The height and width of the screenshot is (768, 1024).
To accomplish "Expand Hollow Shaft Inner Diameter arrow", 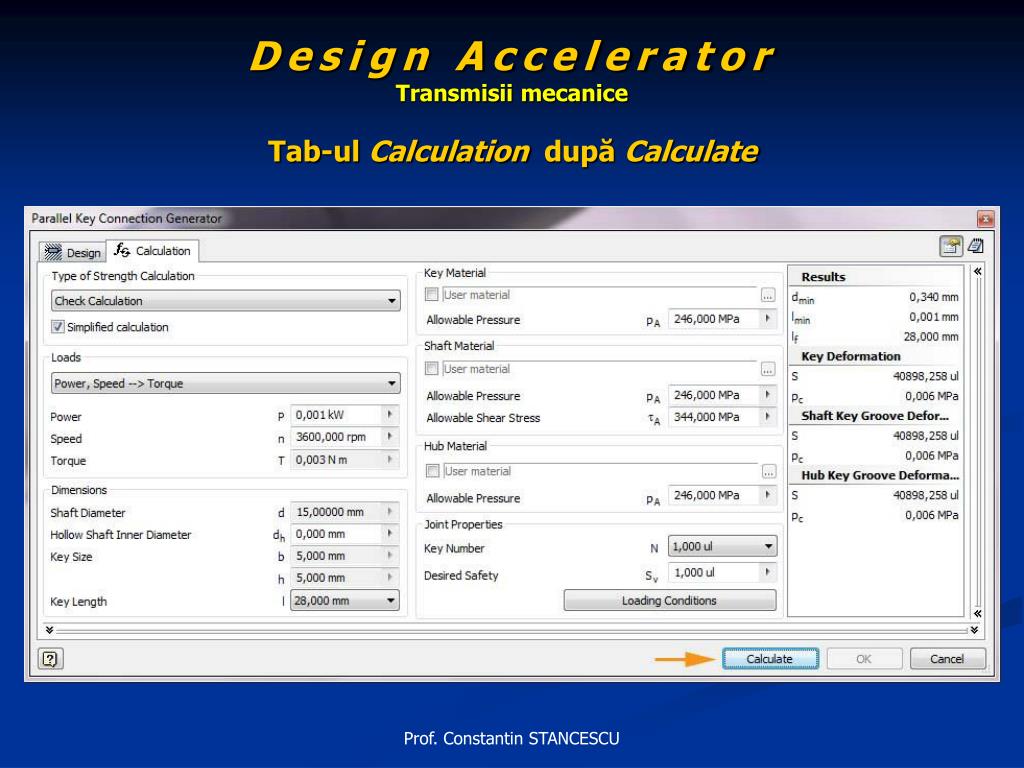I will [390, 534].
